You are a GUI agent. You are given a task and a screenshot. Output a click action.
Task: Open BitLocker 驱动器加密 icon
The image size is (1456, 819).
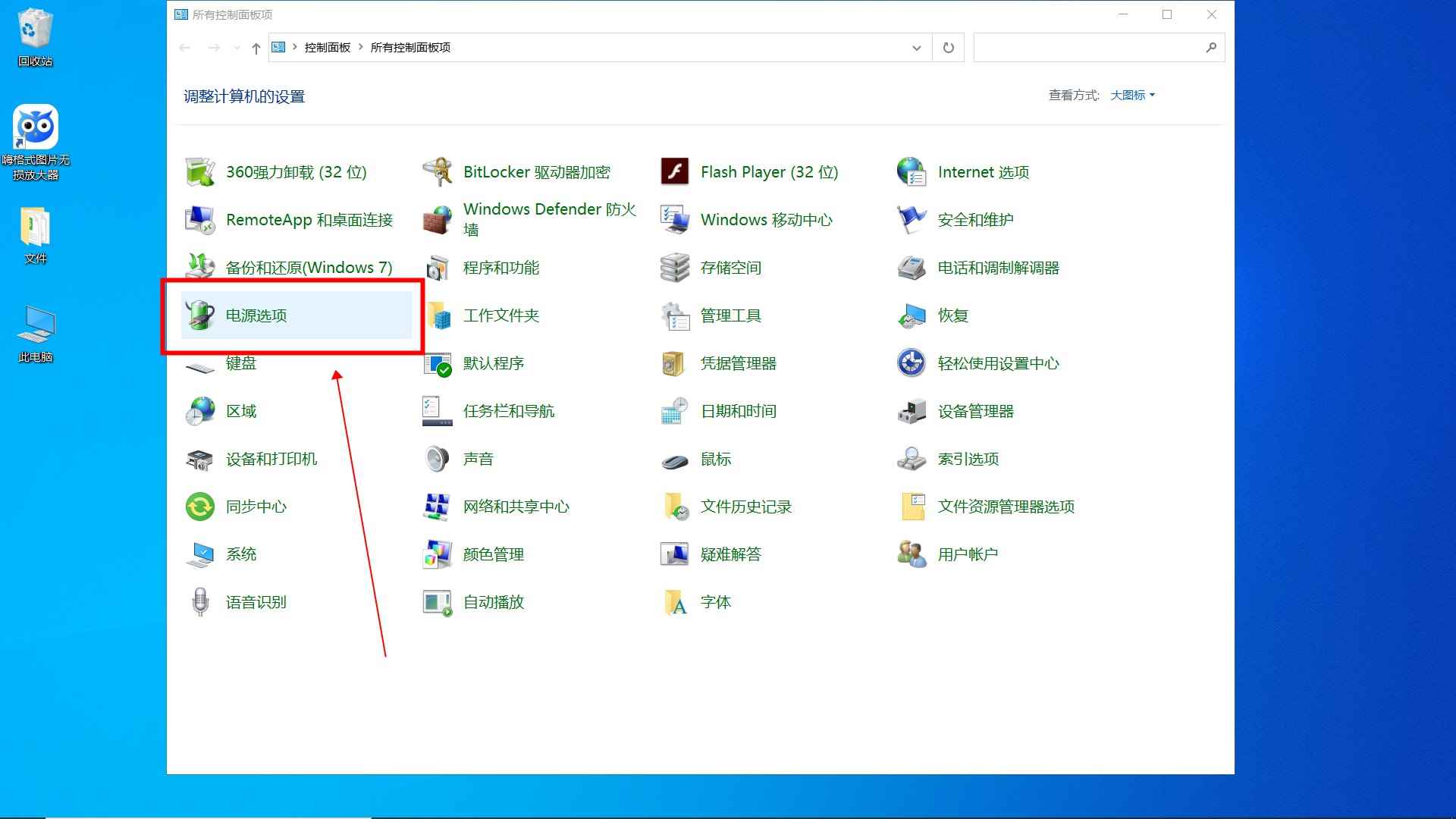click(x=438, y=172)
